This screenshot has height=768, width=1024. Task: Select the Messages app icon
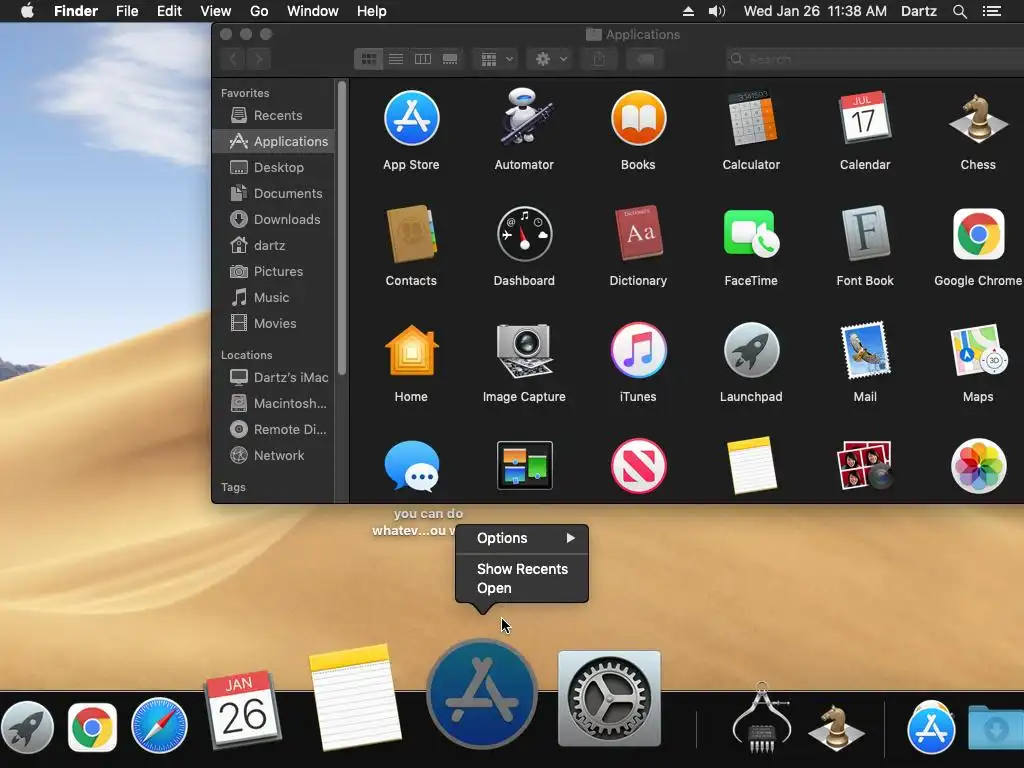pyautogui.click(x=411, y=466)
